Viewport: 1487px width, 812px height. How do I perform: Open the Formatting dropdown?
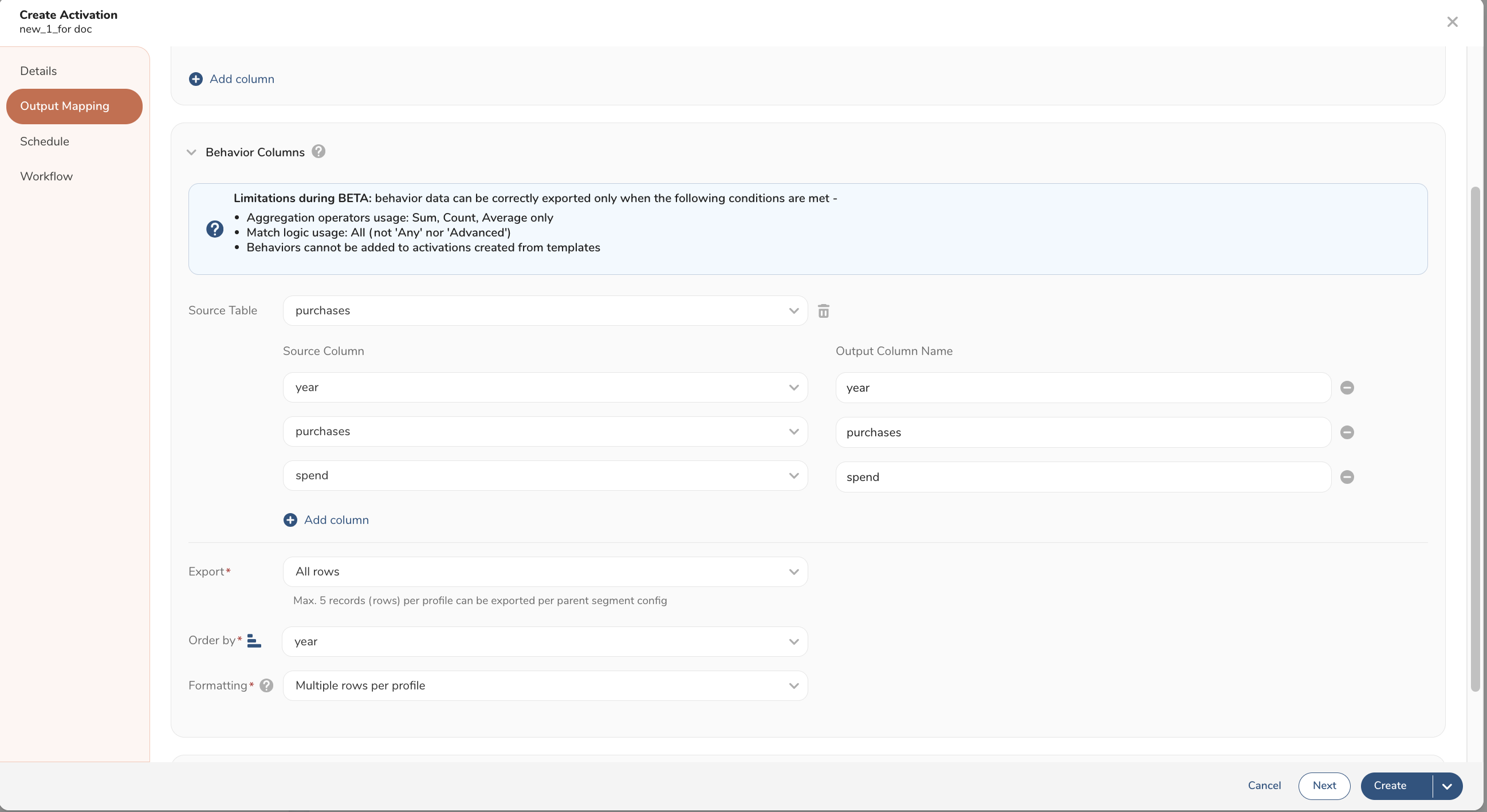(544, 685)
